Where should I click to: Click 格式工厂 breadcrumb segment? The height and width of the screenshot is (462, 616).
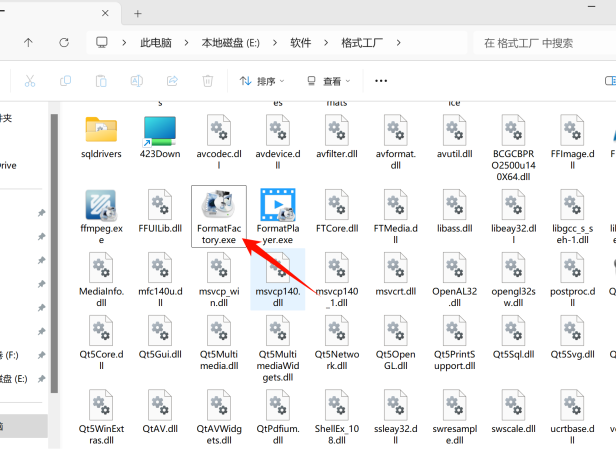362,43
